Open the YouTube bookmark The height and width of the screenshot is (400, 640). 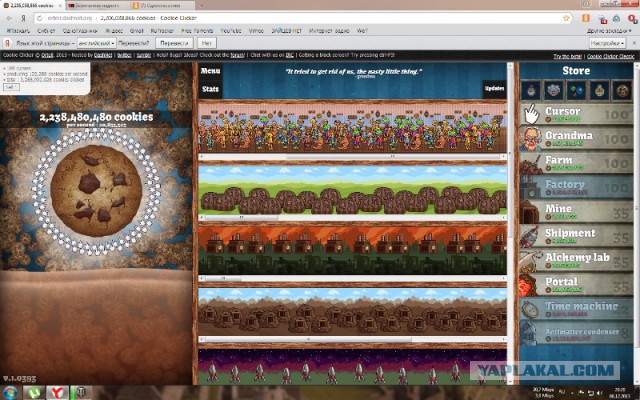[231, 31]
